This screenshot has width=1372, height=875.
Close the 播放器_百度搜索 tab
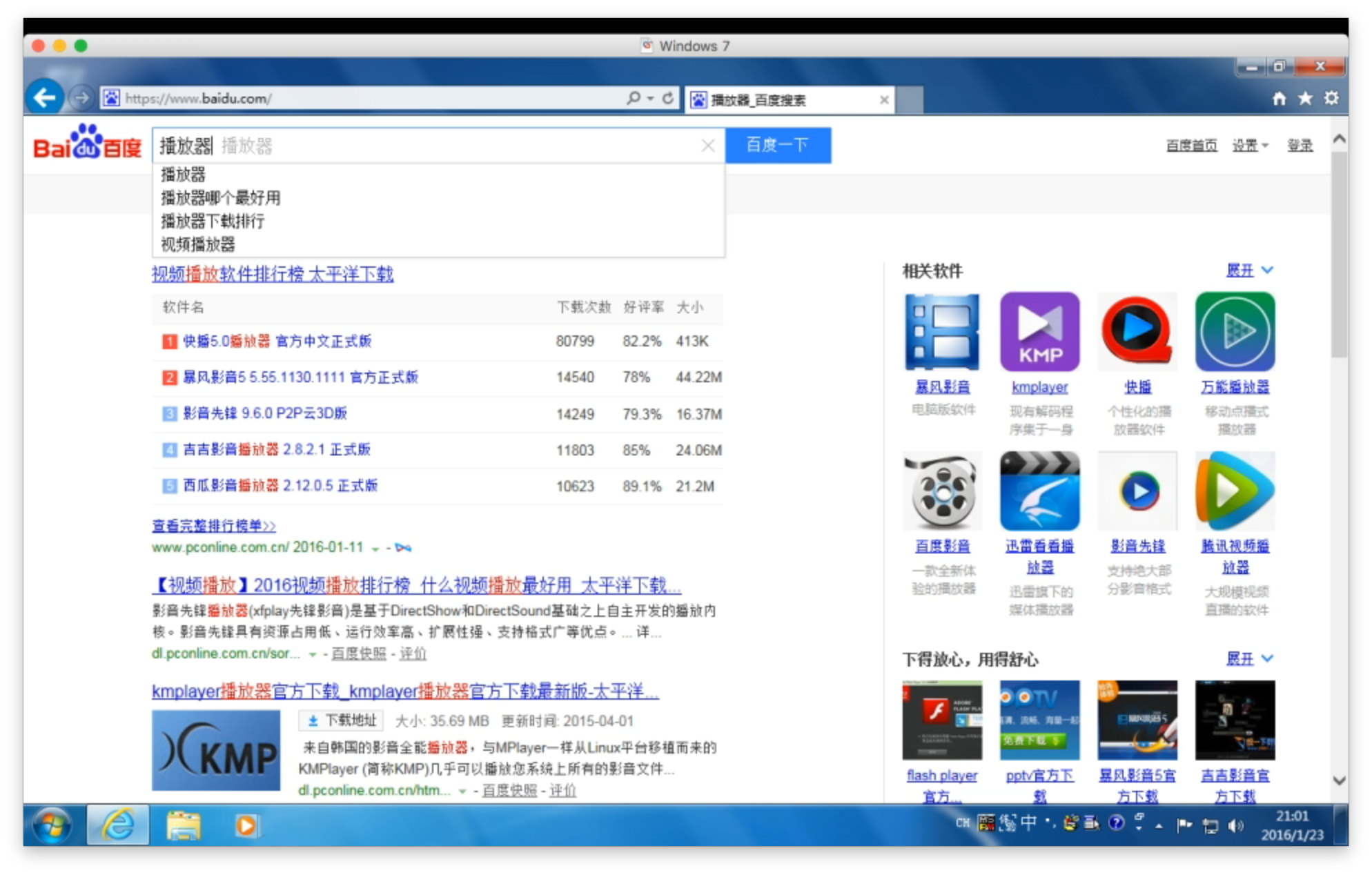(884, 100)
